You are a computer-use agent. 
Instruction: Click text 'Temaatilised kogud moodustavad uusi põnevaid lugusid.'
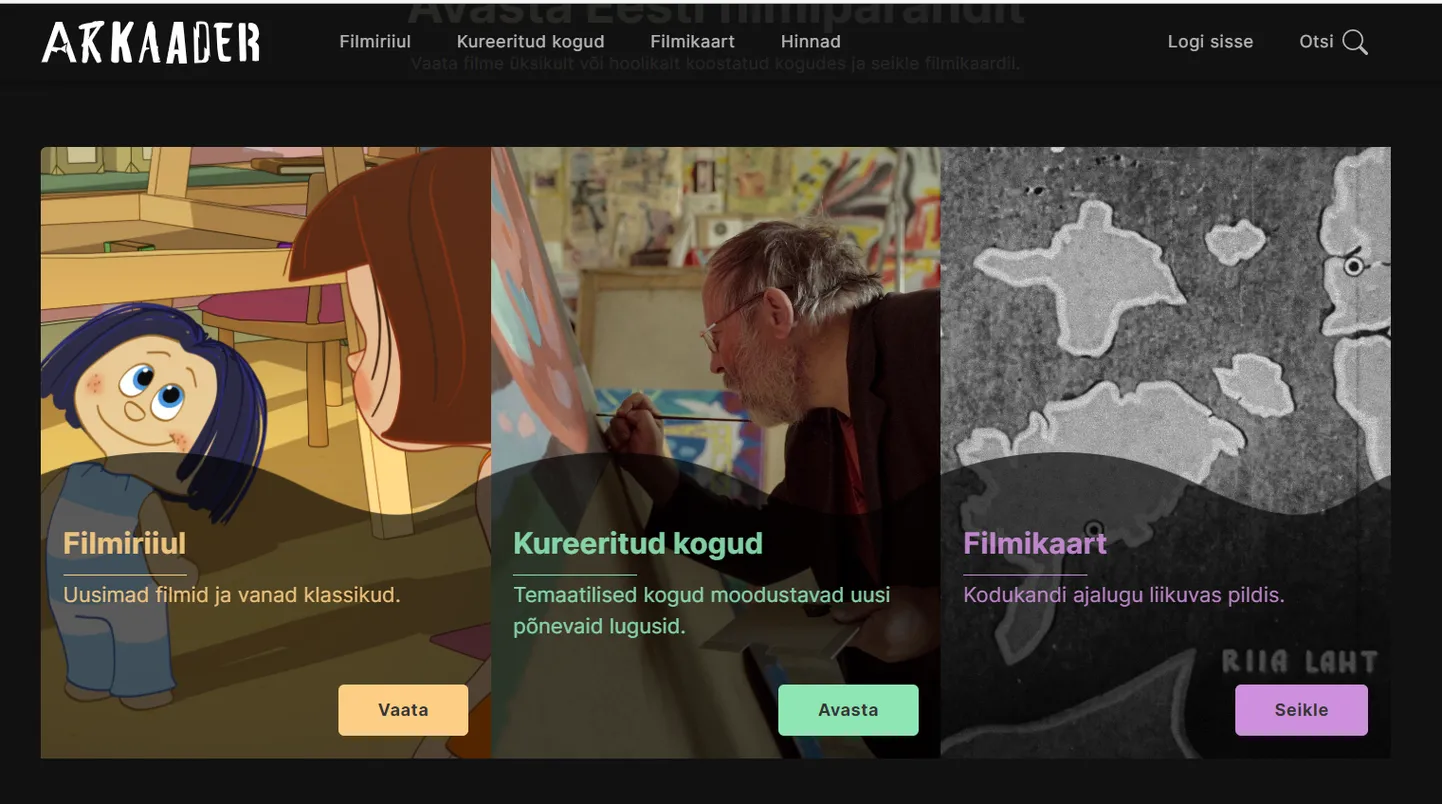tap(702, 610)
